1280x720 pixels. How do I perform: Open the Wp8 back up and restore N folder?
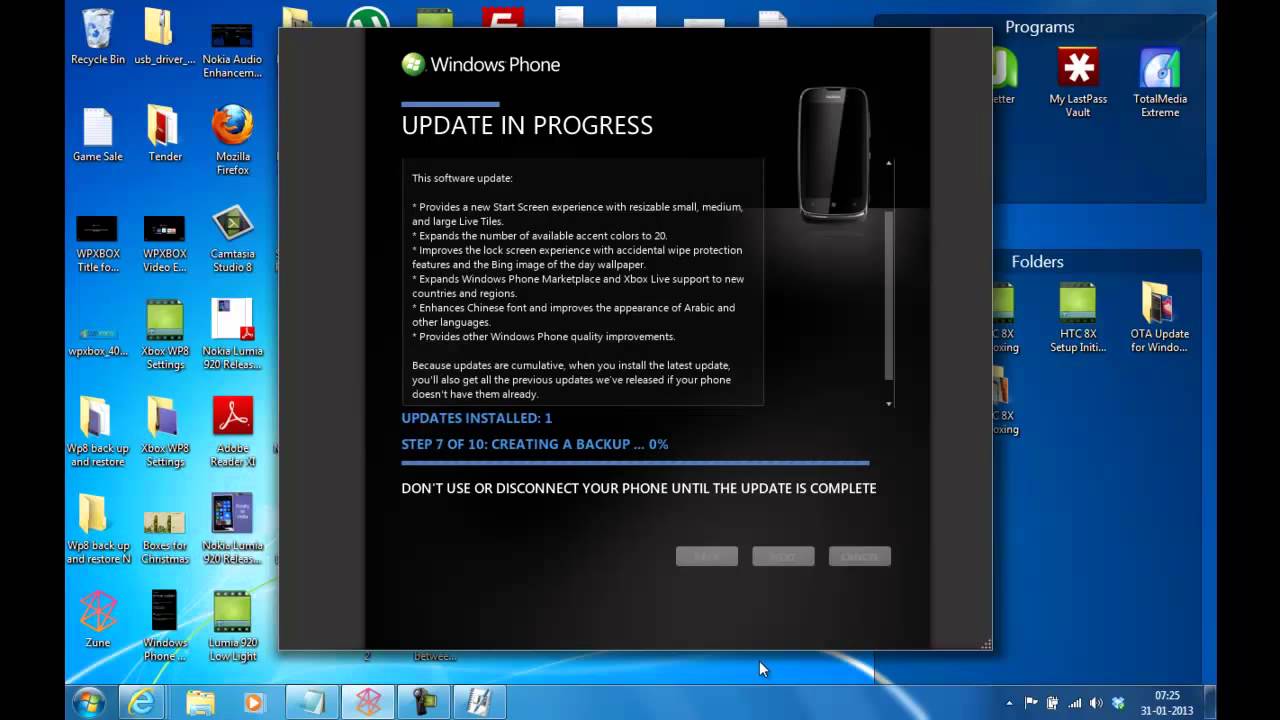(x=98, y=529)
